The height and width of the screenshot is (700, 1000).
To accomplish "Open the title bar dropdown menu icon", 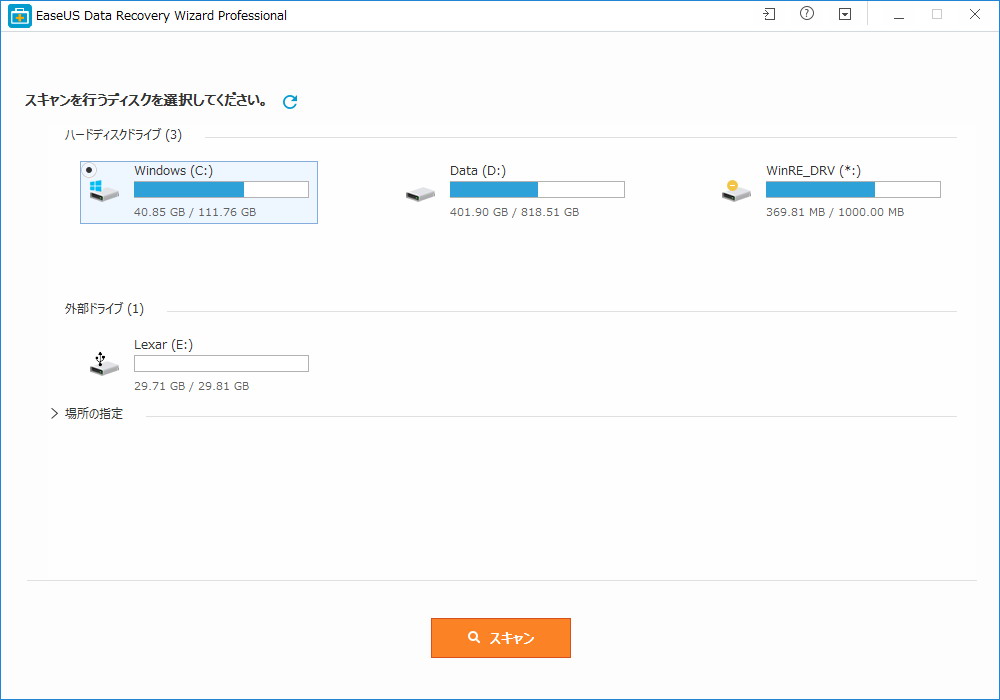I will tap(844, 14).
